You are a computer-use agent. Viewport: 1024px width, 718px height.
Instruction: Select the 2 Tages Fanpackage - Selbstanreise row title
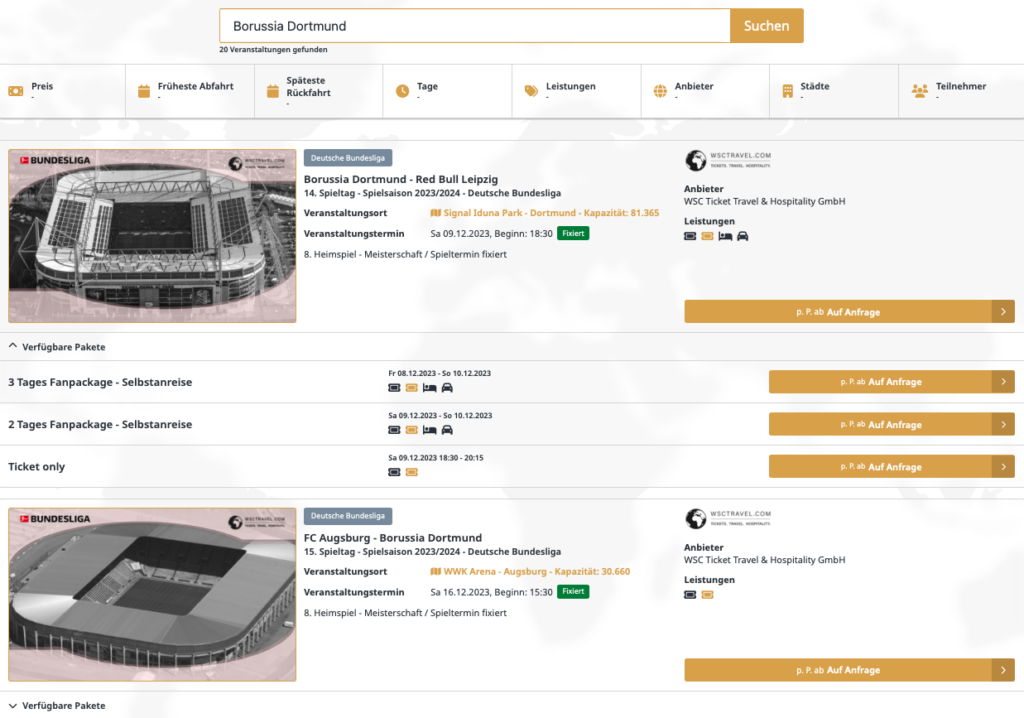pyautogui.click(x=100, y=425)
